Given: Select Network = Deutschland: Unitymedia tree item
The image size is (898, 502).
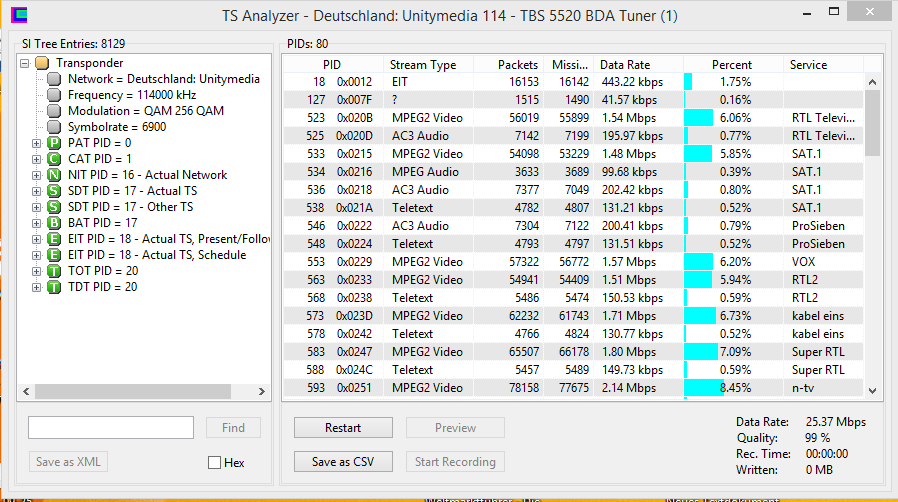Looking at the screenshot, I should pos(164,79).
